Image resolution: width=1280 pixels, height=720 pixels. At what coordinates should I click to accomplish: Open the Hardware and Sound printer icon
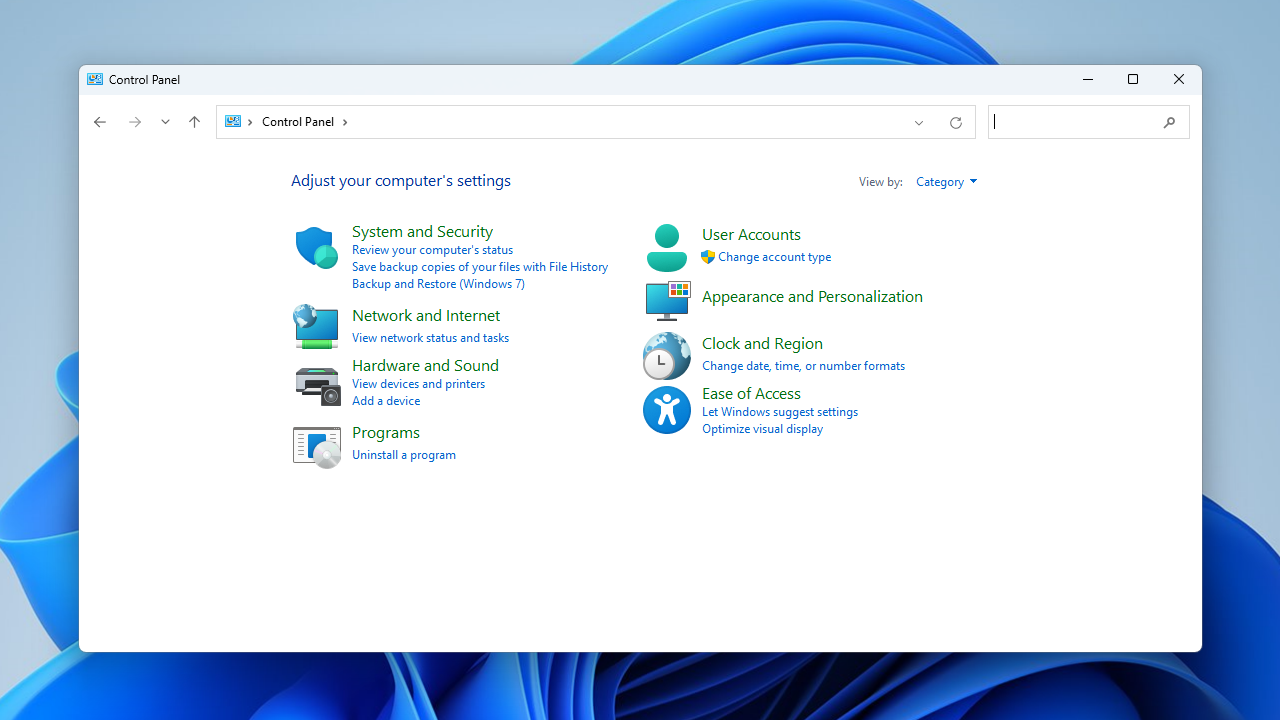[x=317, y=385]
